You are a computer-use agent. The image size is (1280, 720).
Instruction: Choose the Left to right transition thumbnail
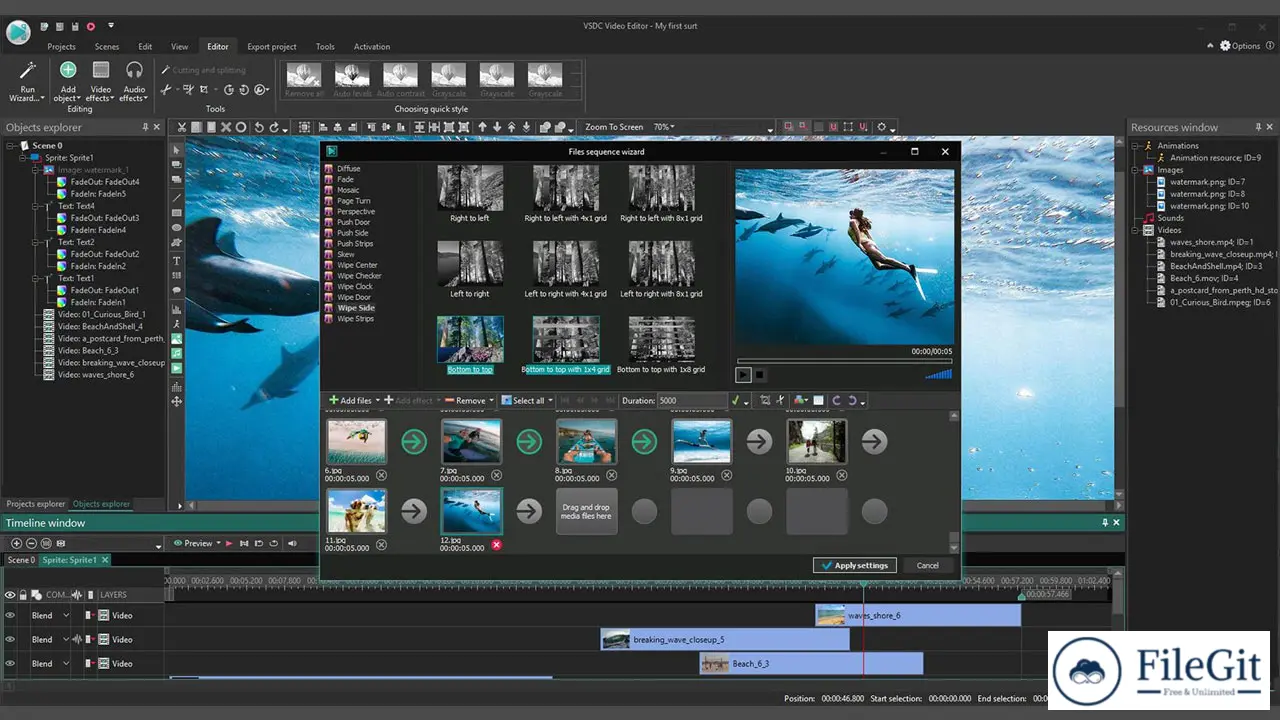pyautogui.click(x=470, y=264)
